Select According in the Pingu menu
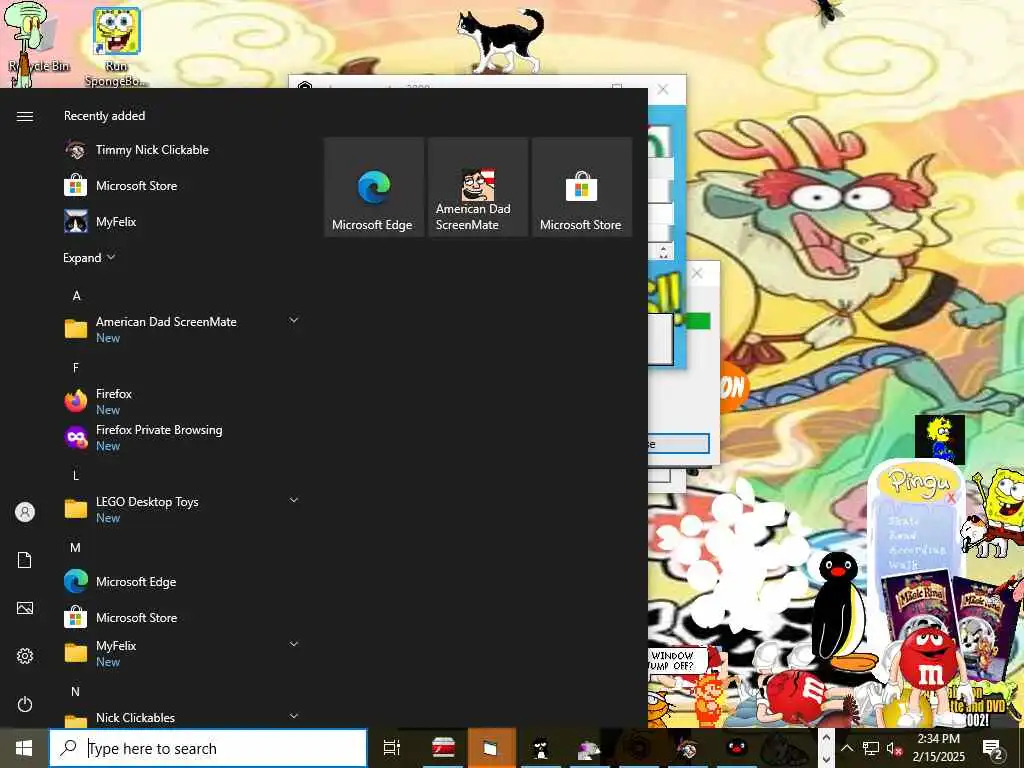The image size is (1024, 768). tap(918, 550)
